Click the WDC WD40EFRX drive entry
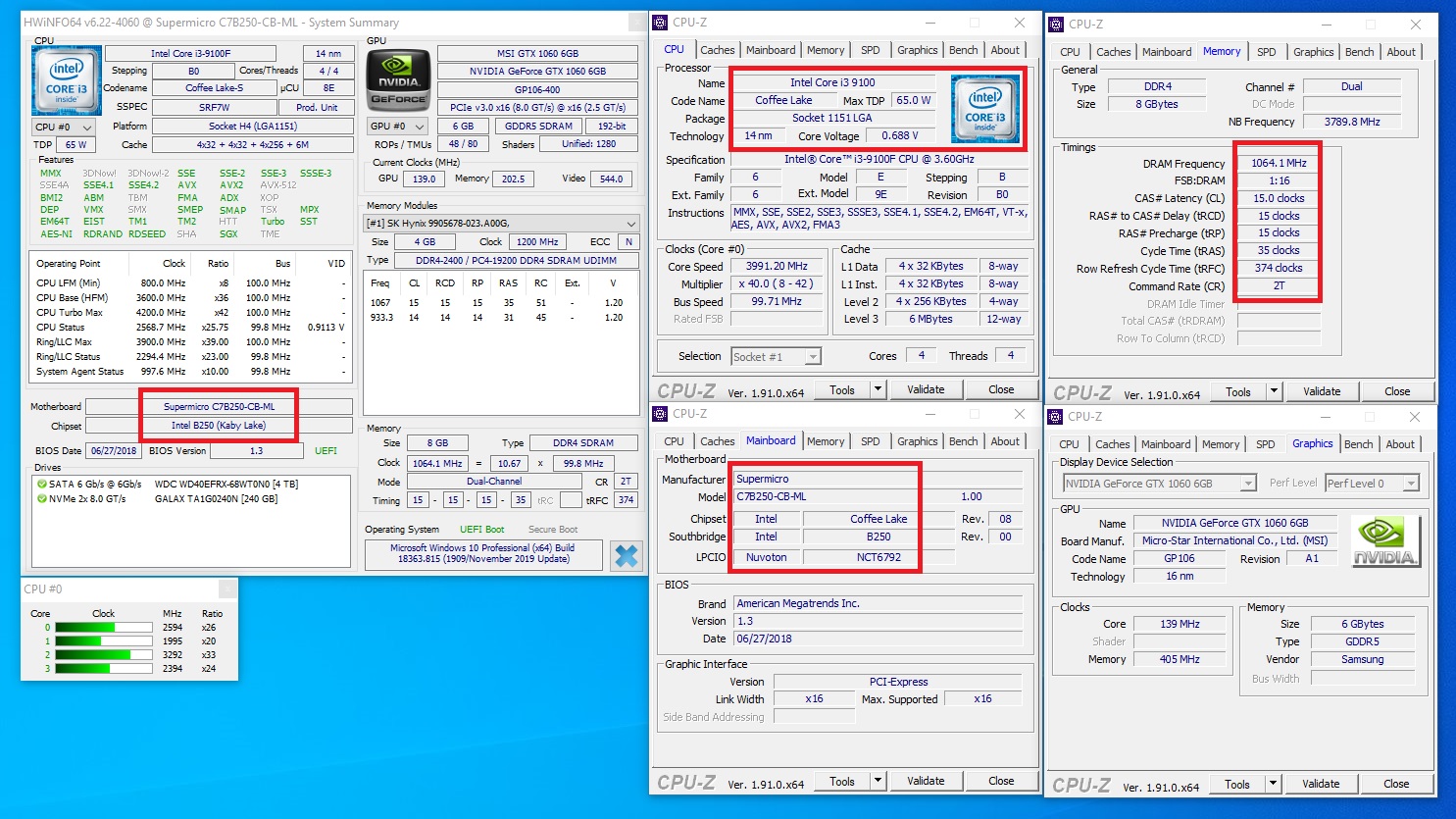The height and width of the screenshot is (819, 1456). pyautogui.click(x=226, y=484)
